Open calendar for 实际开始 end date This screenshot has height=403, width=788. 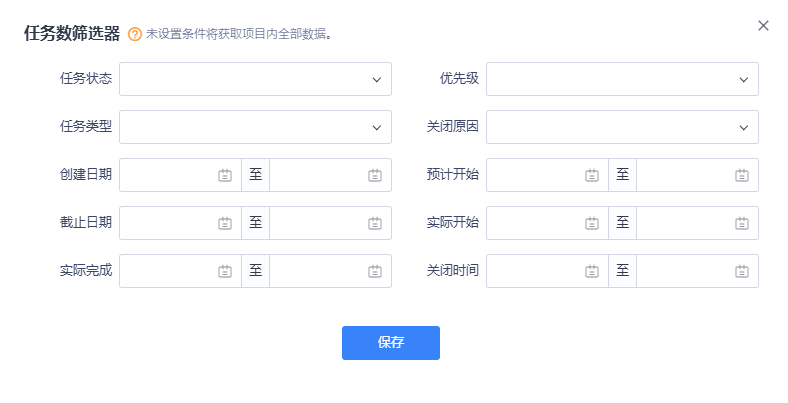[x=742, y=223]
